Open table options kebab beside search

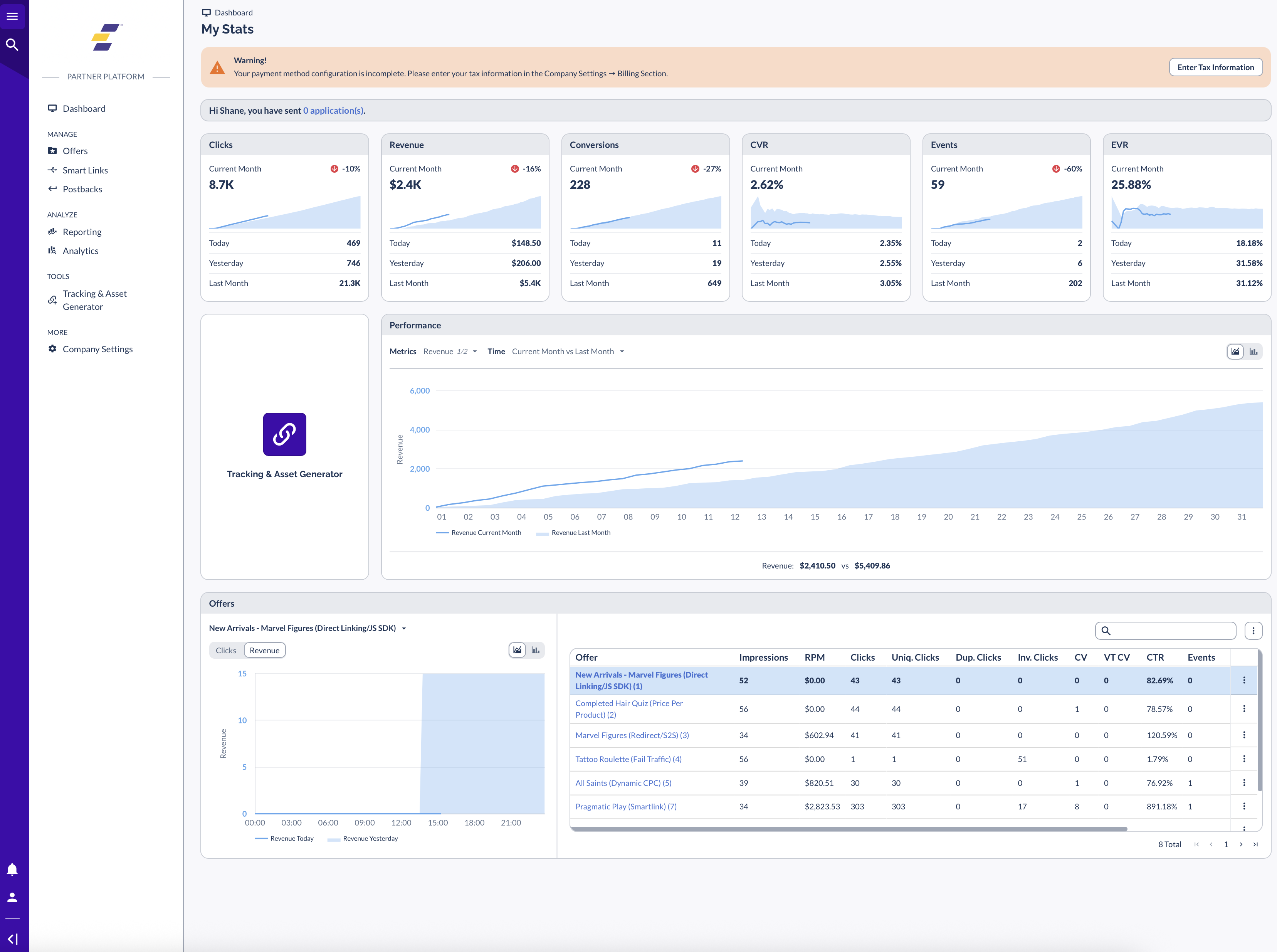1253,631
